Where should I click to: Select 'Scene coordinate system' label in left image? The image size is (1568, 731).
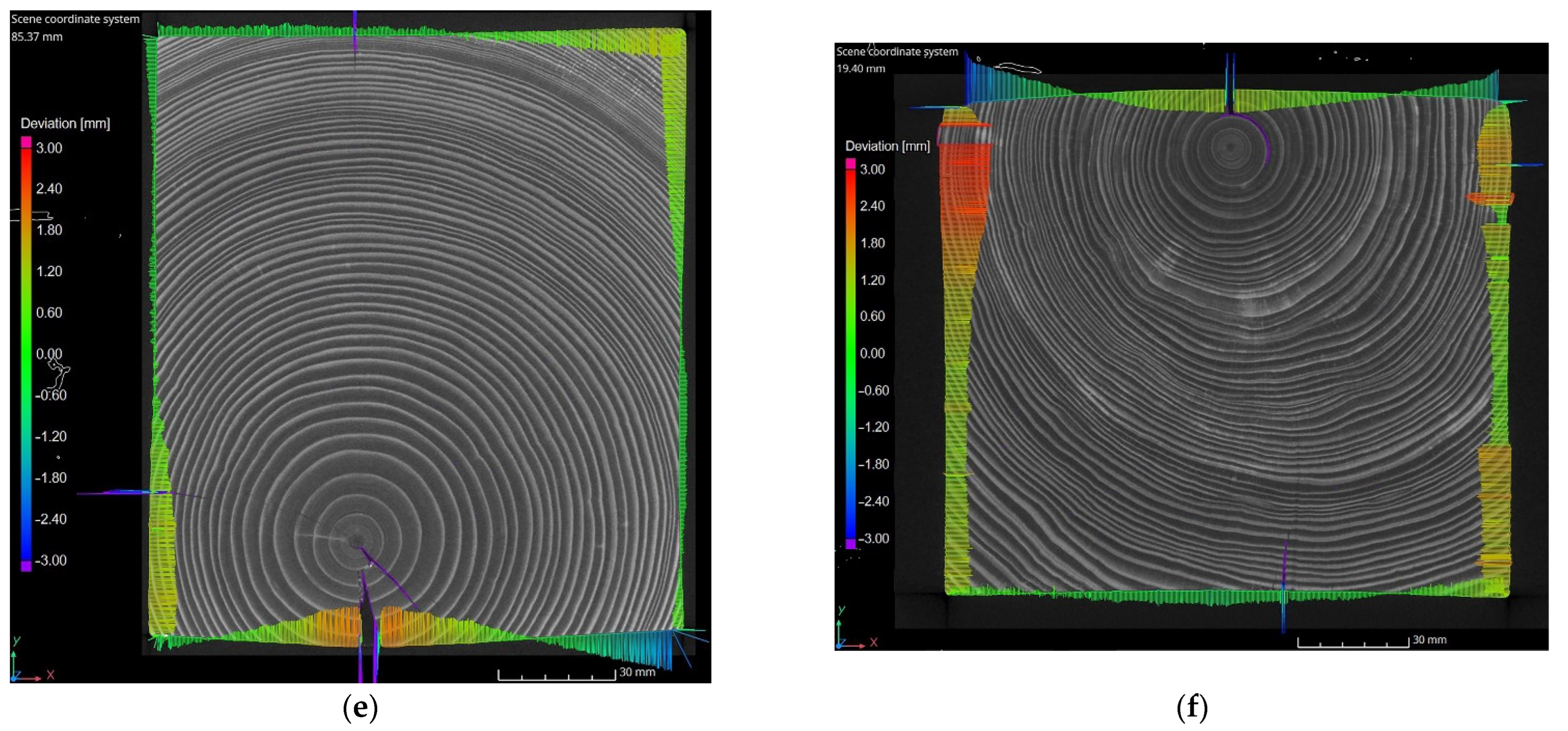(x=75, y=20)
